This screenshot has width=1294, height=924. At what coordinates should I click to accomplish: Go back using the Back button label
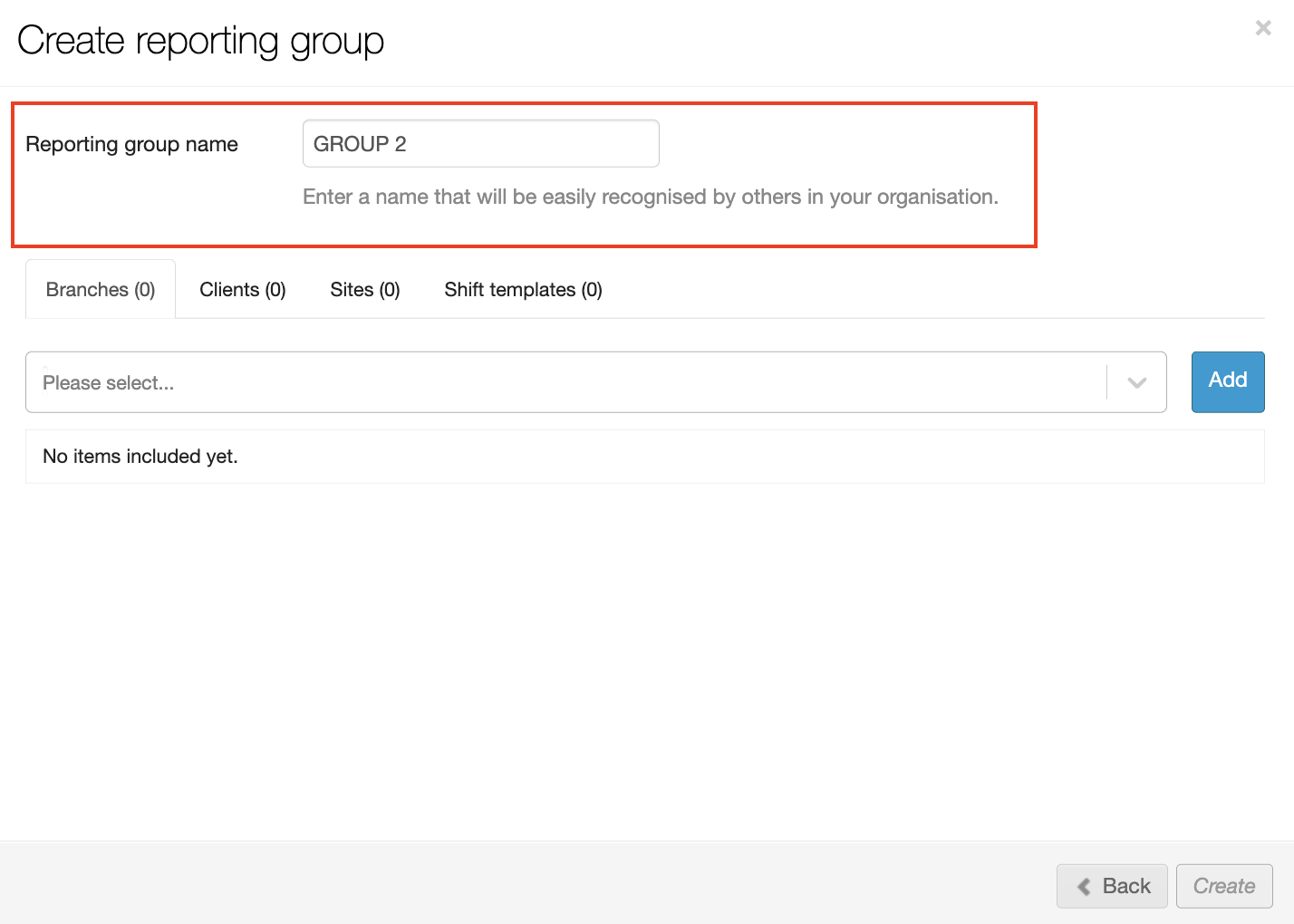pos(1126,886)
